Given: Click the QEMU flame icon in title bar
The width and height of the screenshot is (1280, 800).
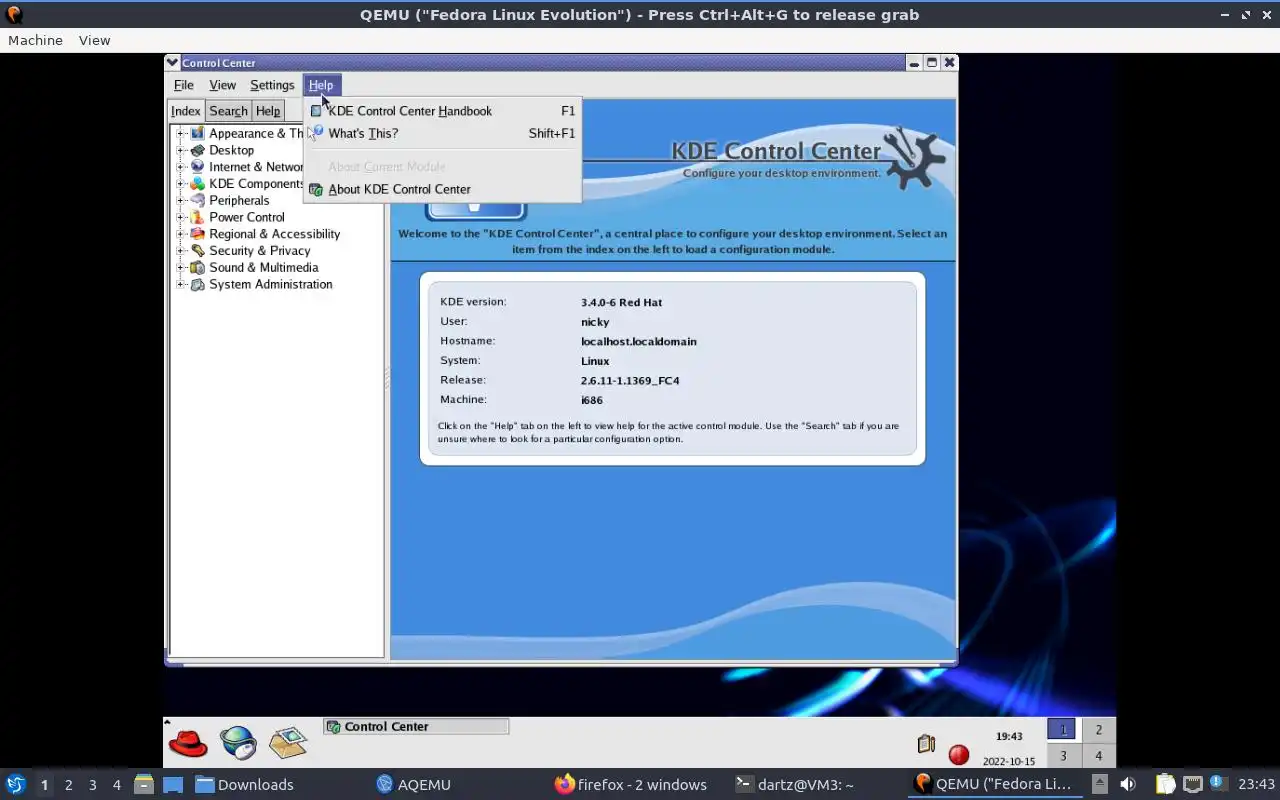Looking at the screenshot, I should (14, 14).
